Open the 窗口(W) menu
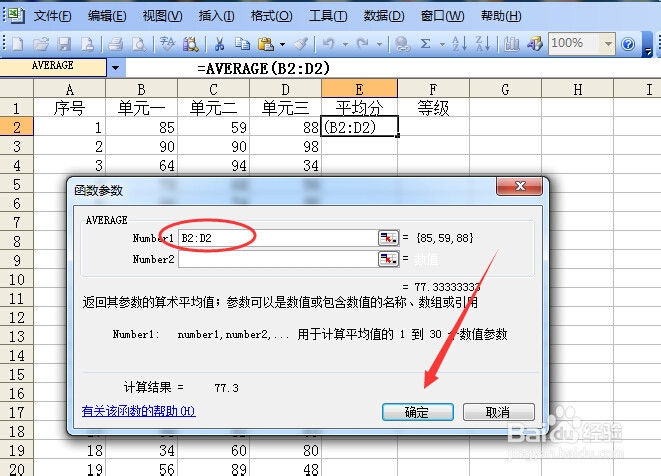 (x=443, y=16)
